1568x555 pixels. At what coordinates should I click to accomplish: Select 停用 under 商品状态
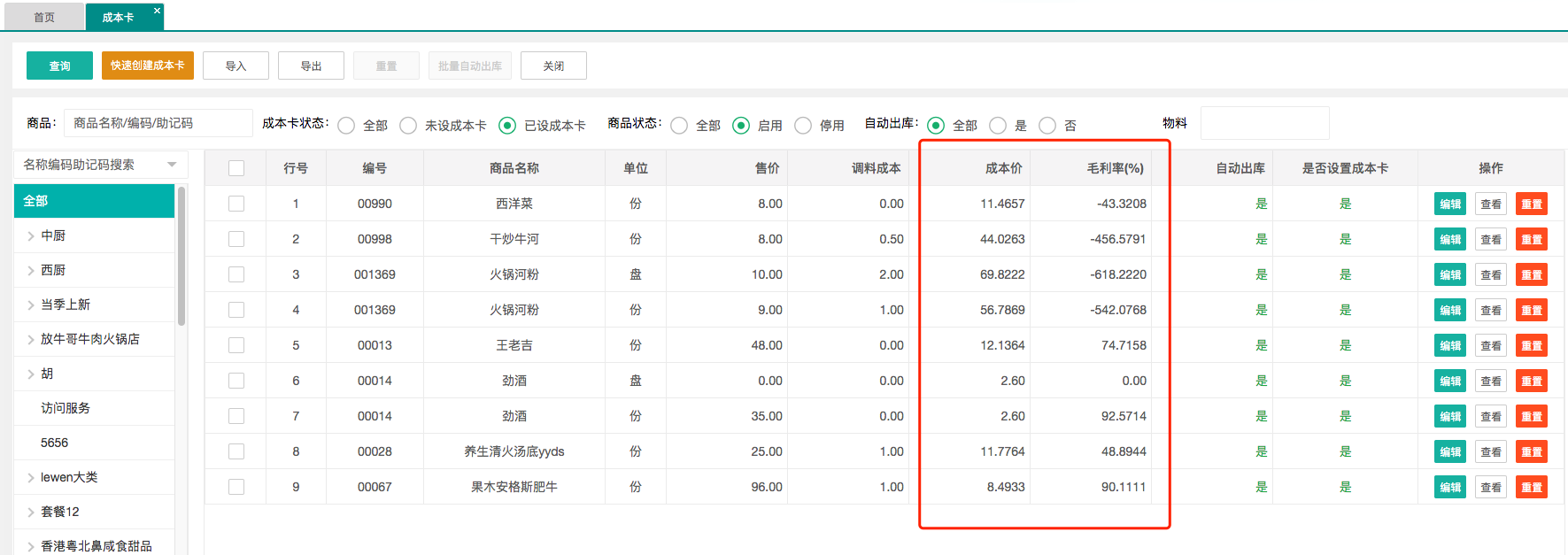(x=803, y=126)
